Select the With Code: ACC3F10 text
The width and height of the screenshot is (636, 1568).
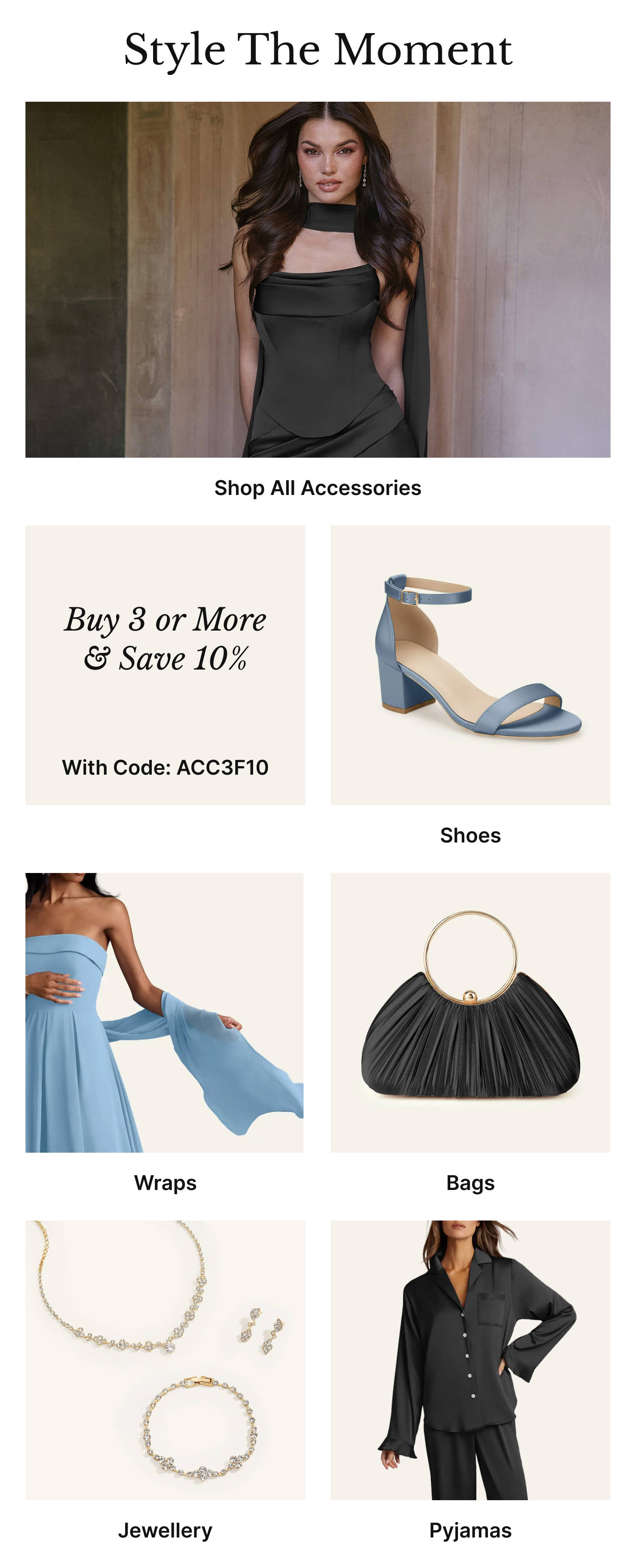[x=165, y=767]
